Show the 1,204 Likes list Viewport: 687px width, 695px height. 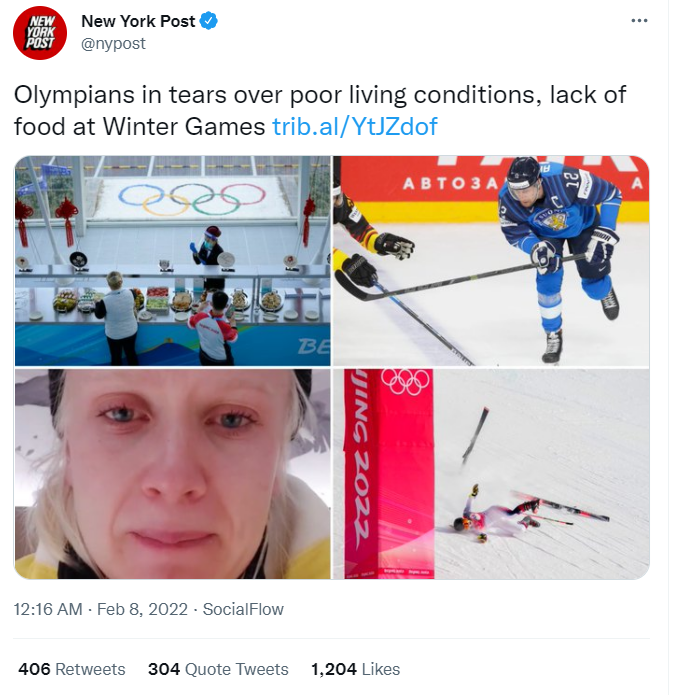pyautogui.click(x=355, y=669)
